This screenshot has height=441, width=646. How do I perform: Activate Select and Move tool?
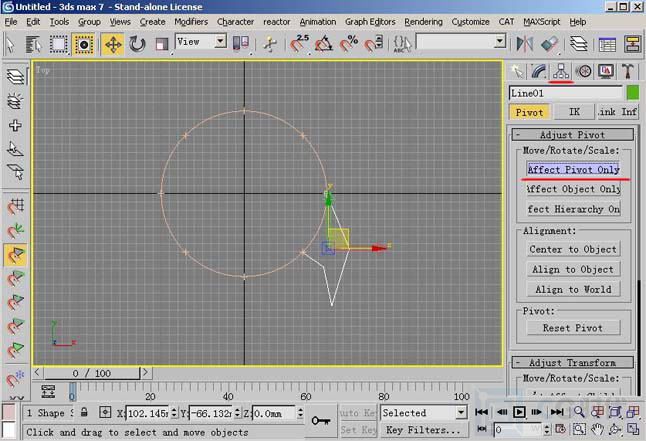pyautogui.click(x=113, y=44)
